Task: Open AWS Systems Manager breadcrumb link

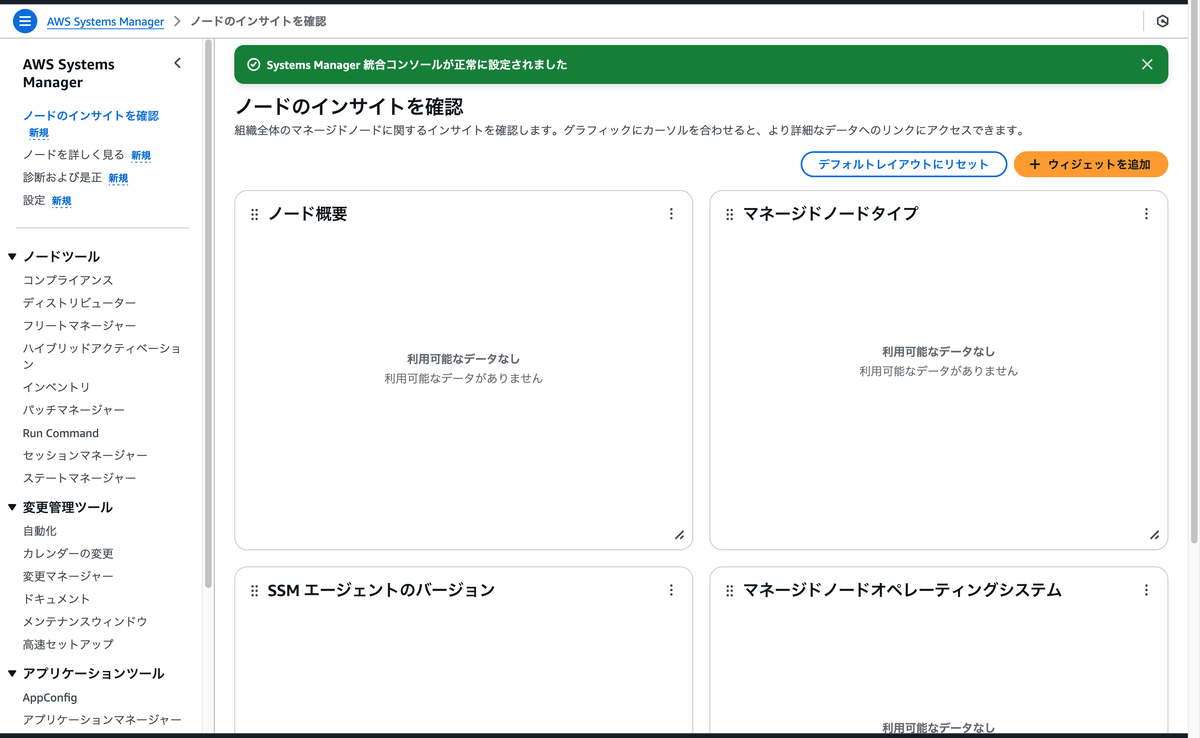Action: tap(105, 21)
